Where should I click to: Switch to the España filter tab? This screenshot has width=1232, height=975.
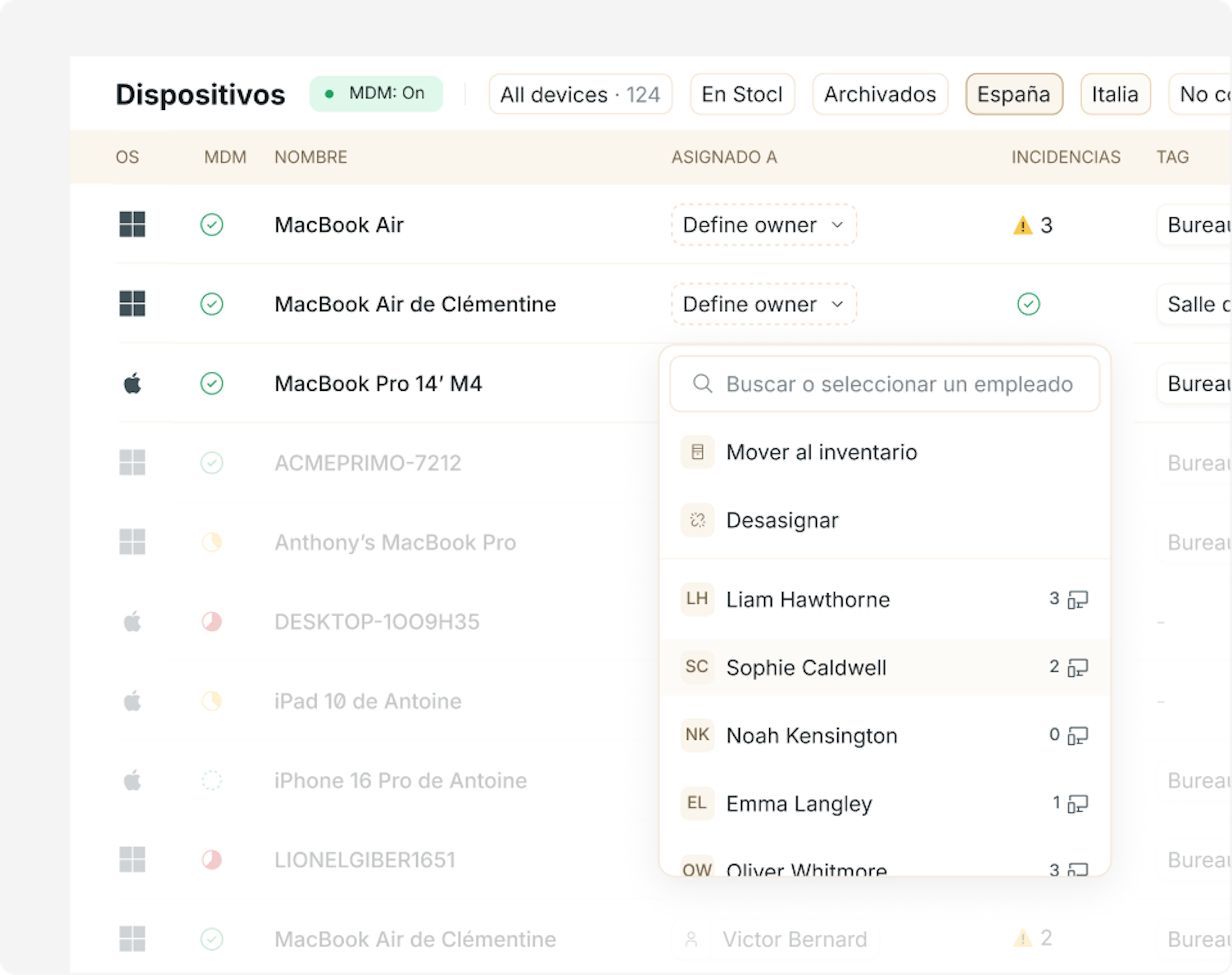tap(1013, 94)
